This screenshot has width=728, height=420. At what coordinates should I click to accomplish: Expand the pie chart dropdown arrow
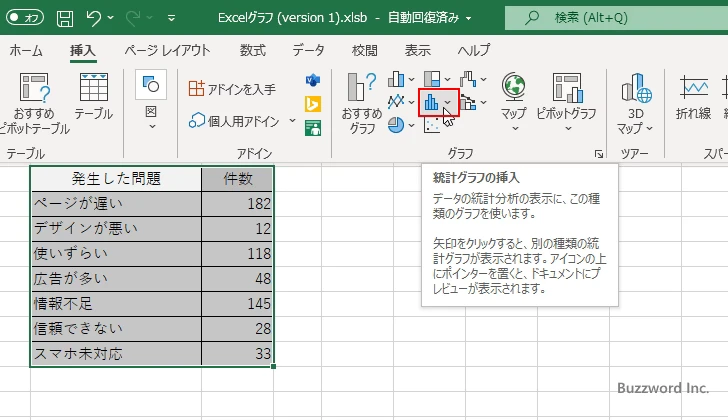411,125
